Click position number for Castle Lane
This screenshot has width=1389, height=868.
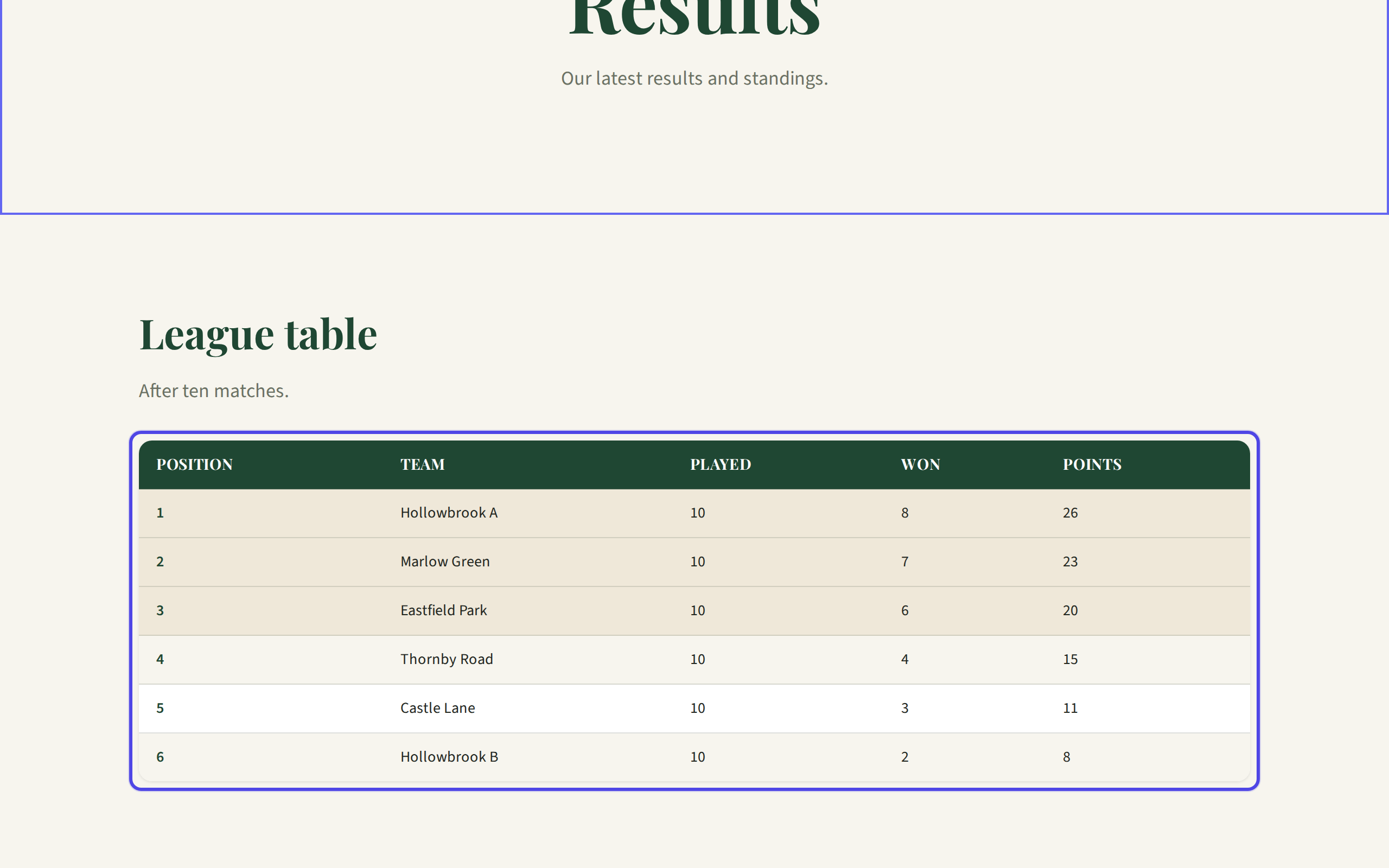tap(160, 708)
